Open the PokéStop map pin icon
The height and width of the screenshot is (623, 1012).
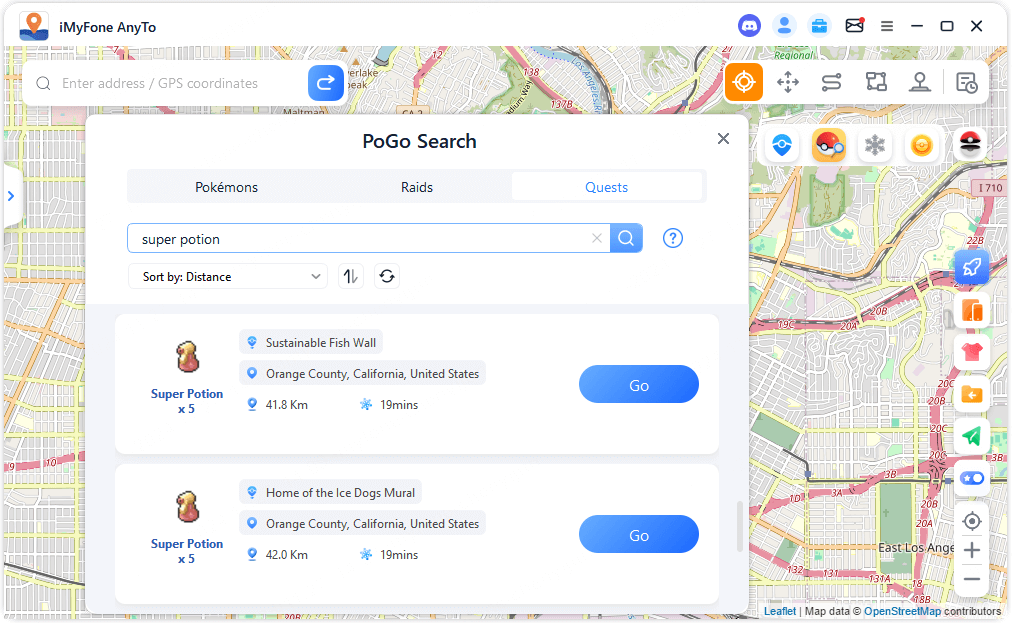782,146
